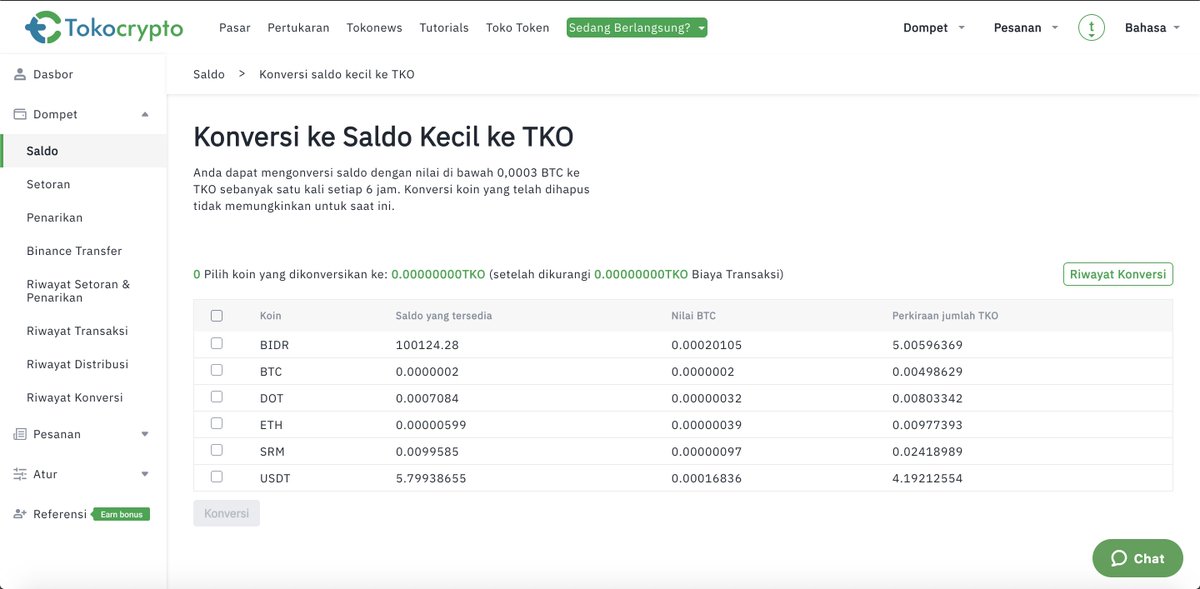The image size is (1200, 589).
Task: Open the Pasar menu
Action: (x=234, y=28)
